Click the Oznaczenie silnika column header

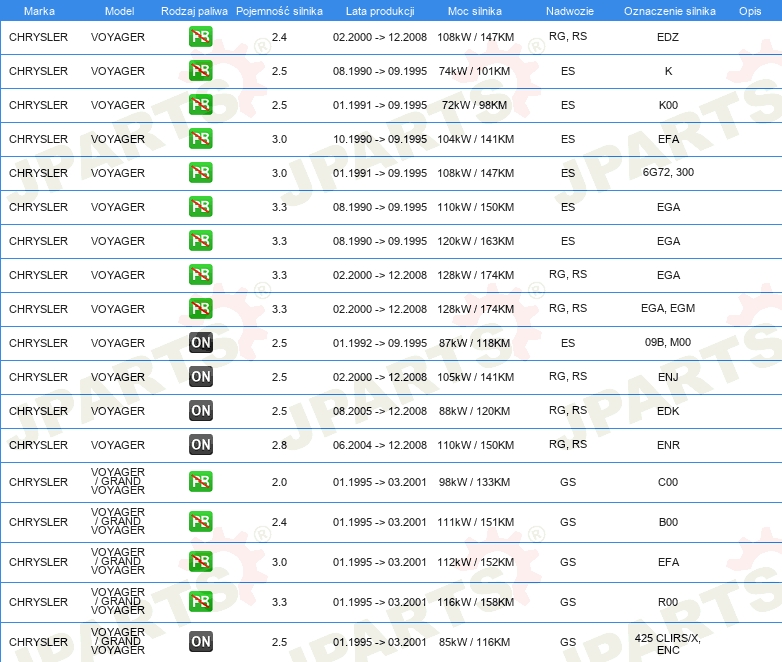[669, 10]
